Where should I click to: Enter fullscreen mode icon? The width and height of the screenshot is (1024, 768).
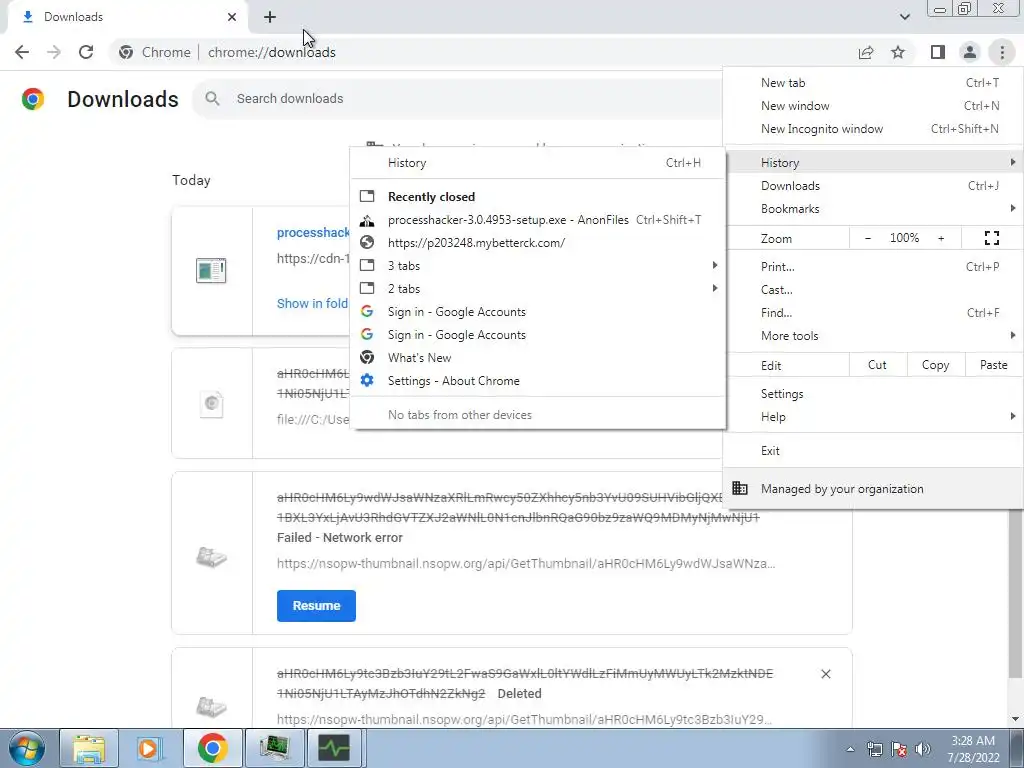991,238
